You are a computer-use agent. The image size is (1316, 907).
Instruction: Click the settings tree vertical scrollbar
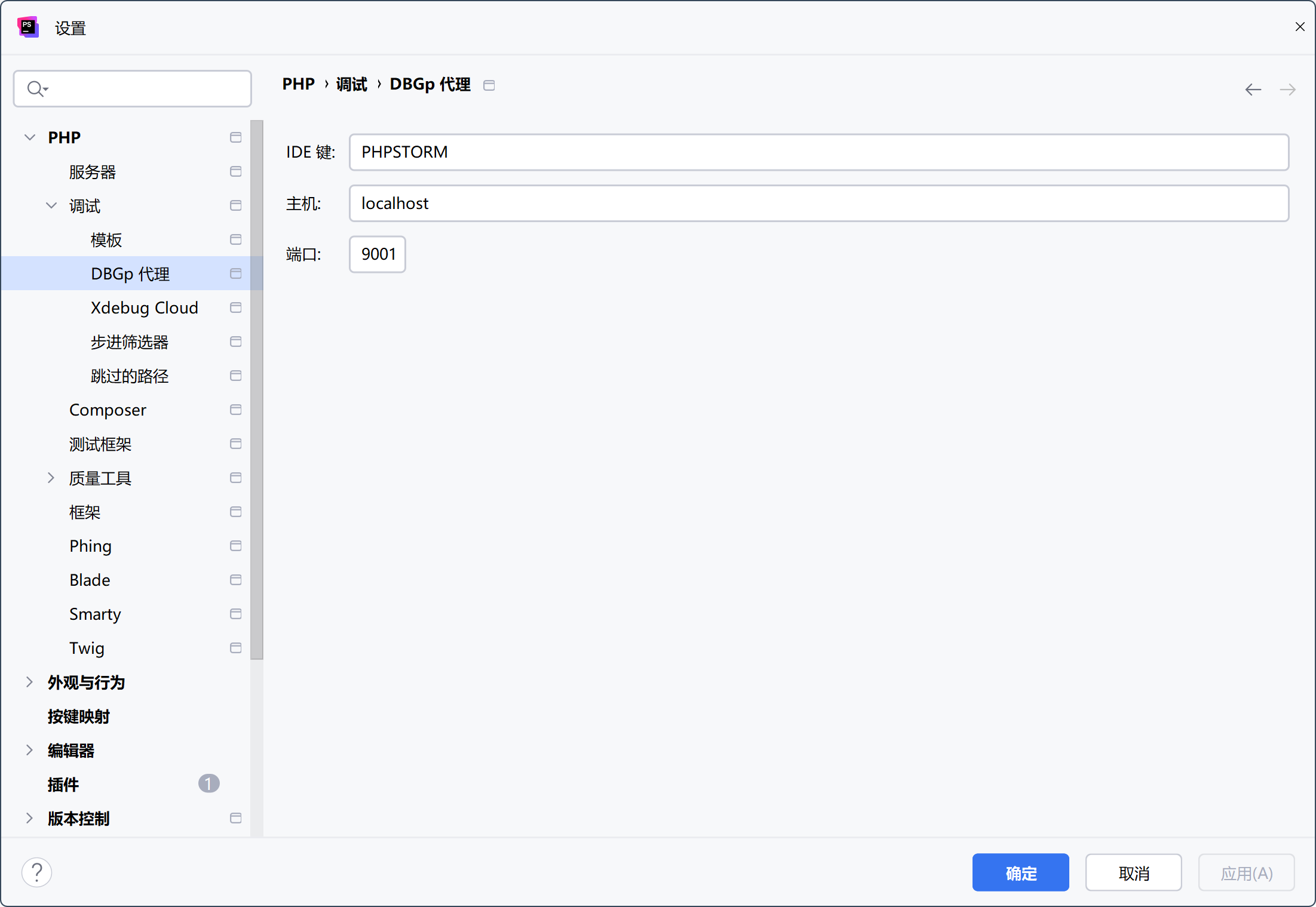[x=257, y=388]
